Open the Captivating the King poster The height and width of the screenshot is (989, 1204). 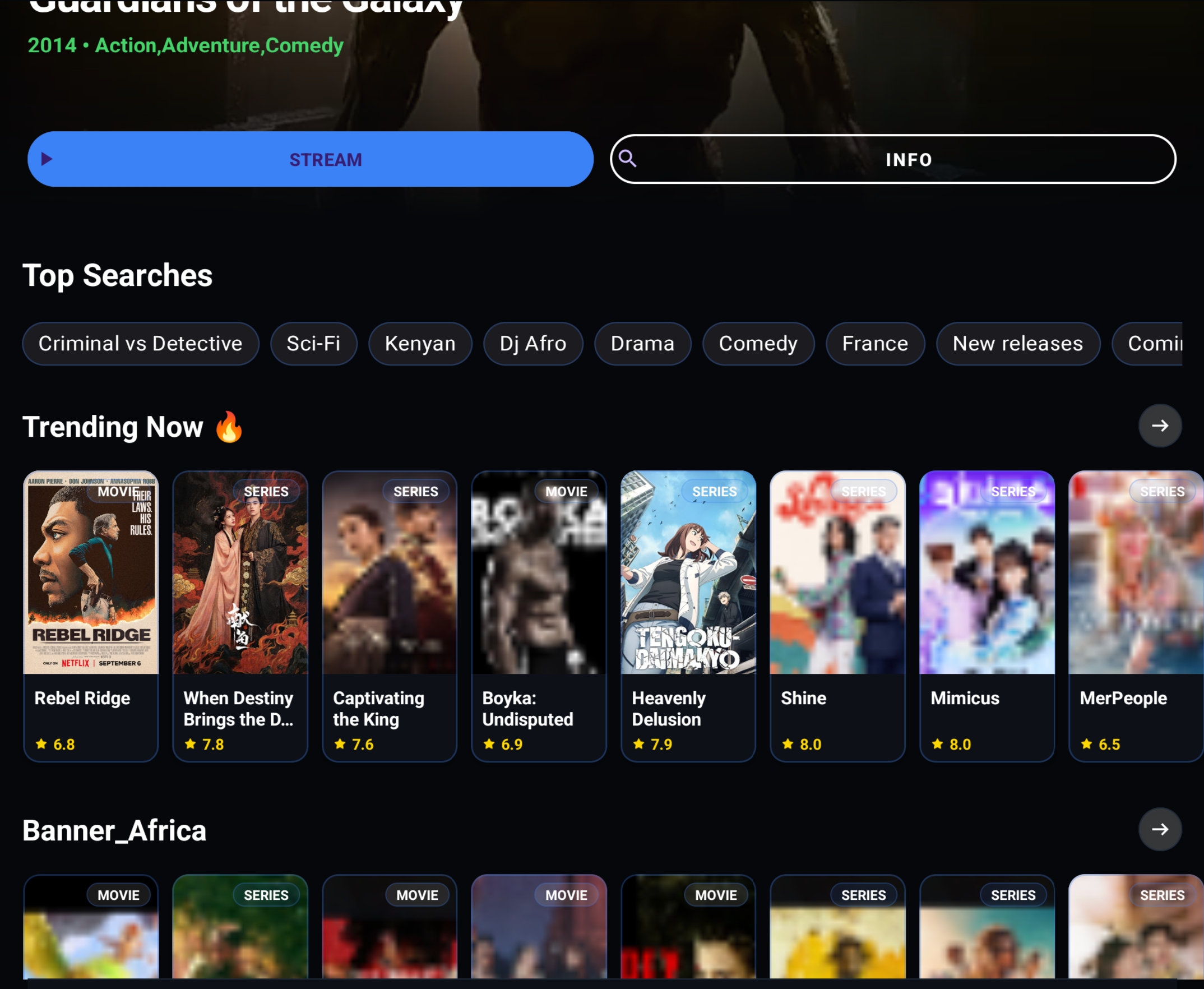click(390, 572)
